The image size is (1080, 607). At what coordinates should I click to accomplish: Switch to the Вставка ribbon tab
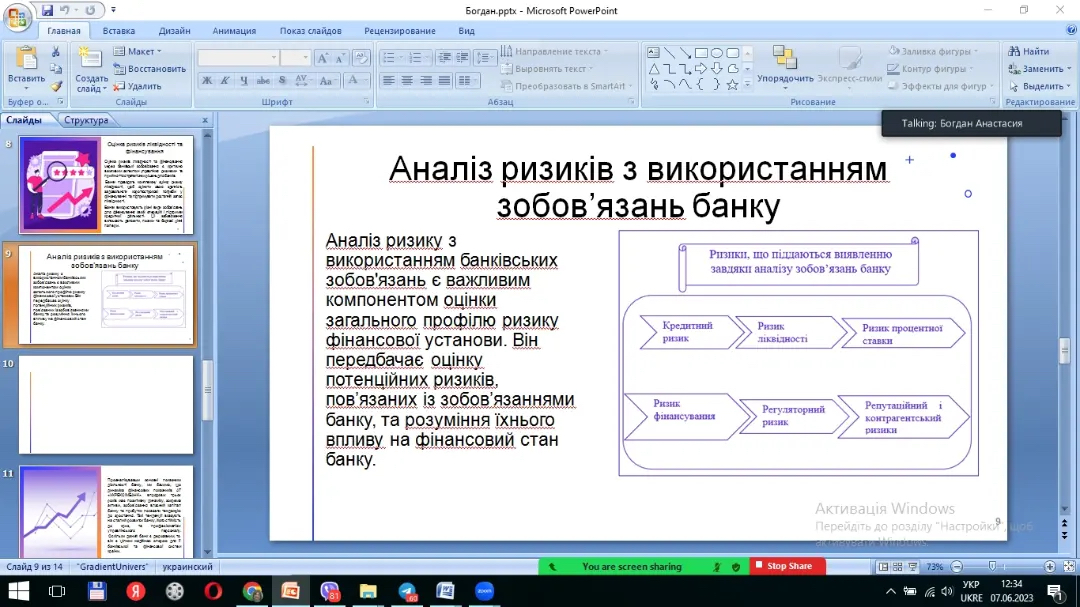tap(118, 31)
